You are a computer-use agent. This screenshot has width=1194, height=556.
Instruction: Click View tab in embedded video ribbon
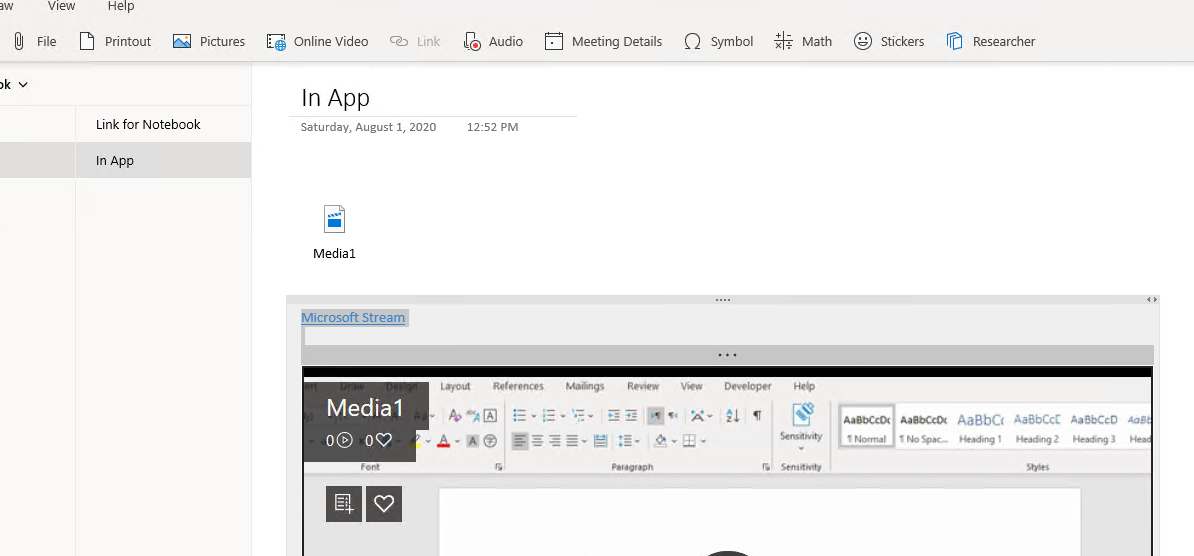[691, 386]
